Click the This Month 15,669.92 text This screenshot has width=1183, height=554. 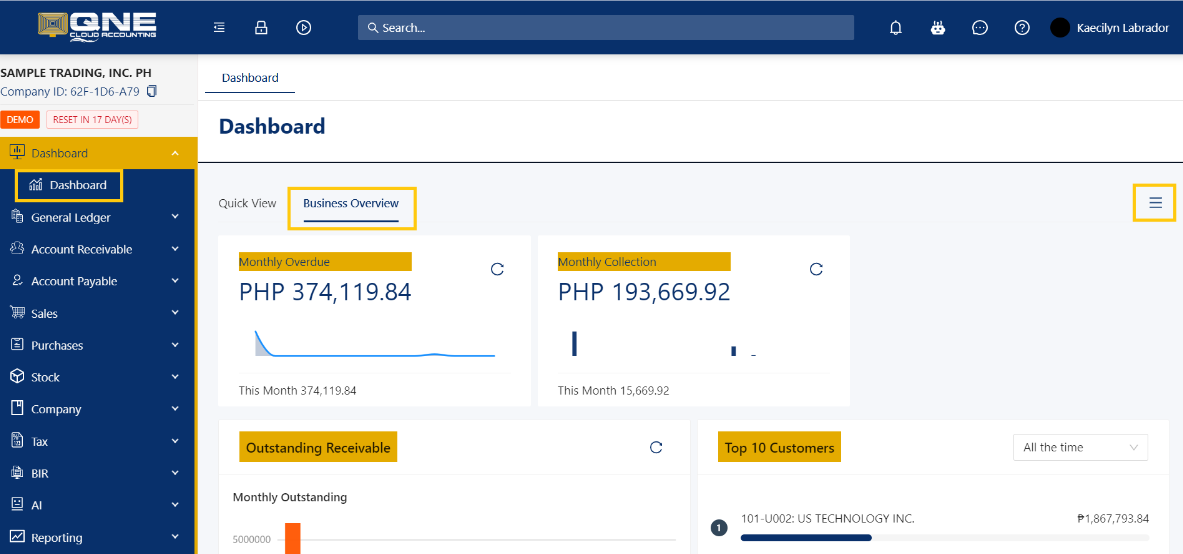[x=613, y=391]
